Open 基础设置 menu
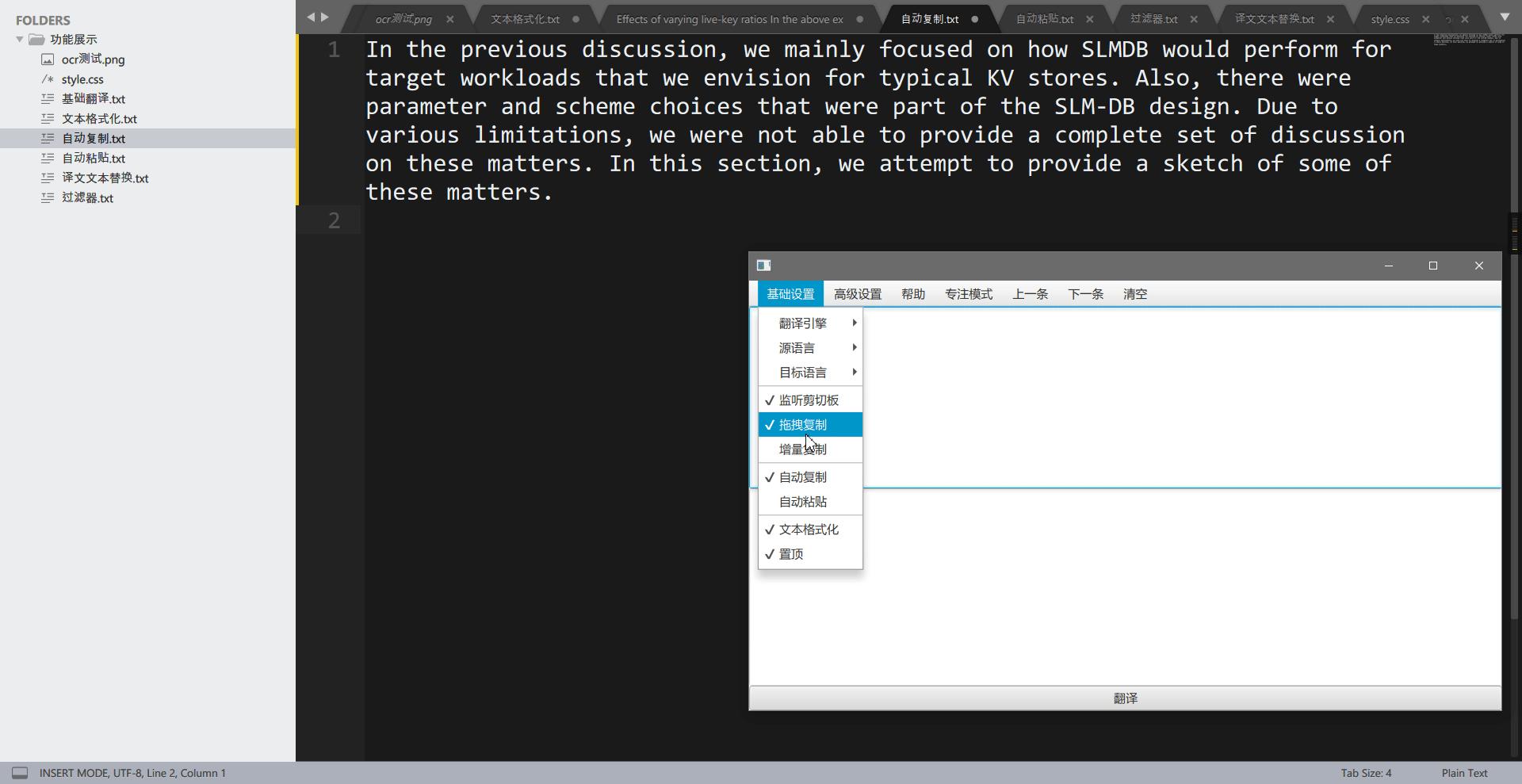This screenshot has width=1522, height=784. [790, 294]
